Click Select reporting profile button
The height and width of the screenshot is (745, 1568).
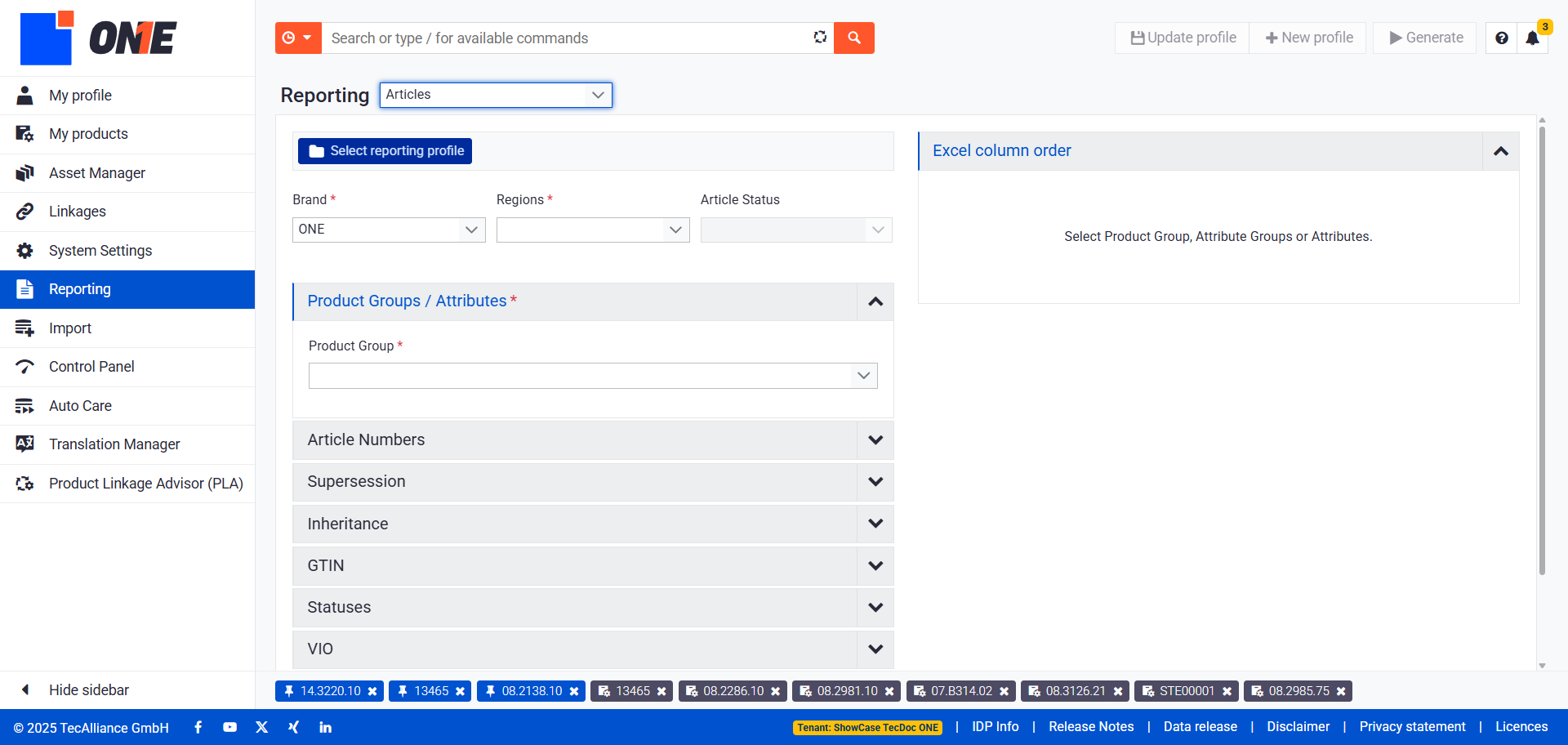[x=385, y=151]
